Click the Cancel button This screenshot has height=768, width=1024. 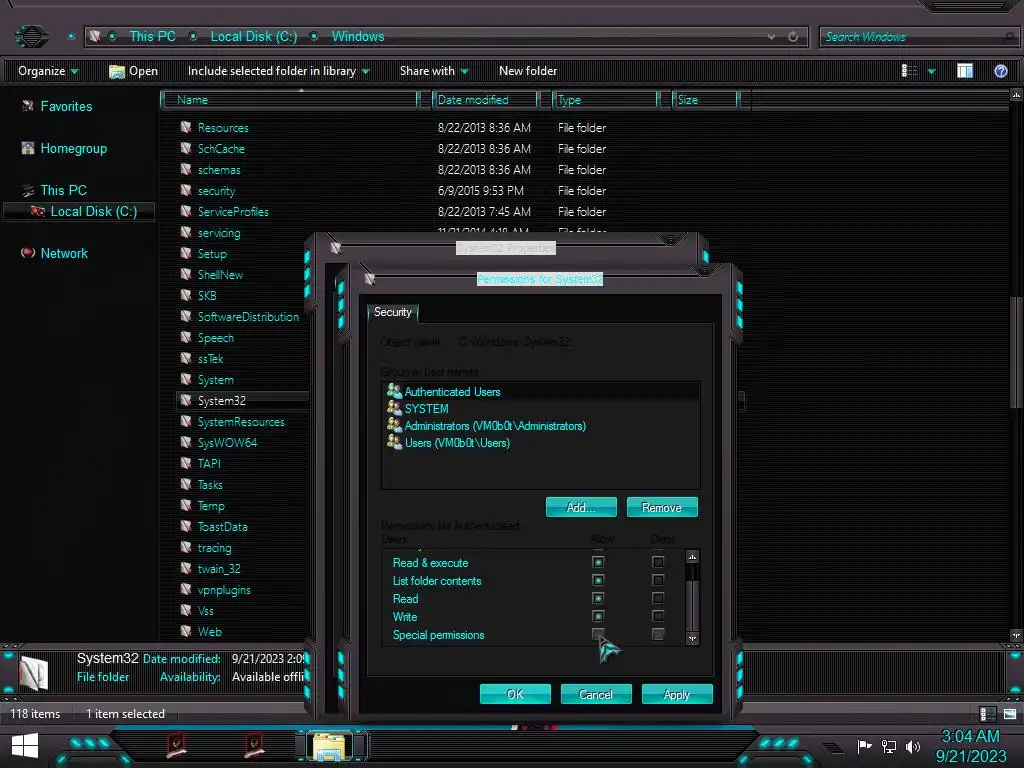click(x=596, y=694)
